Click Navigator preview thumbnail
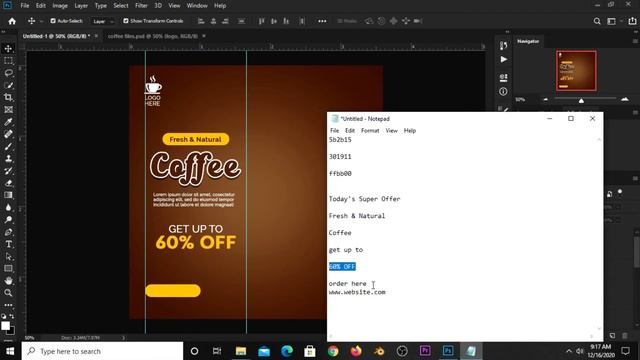 pos(576,71)
